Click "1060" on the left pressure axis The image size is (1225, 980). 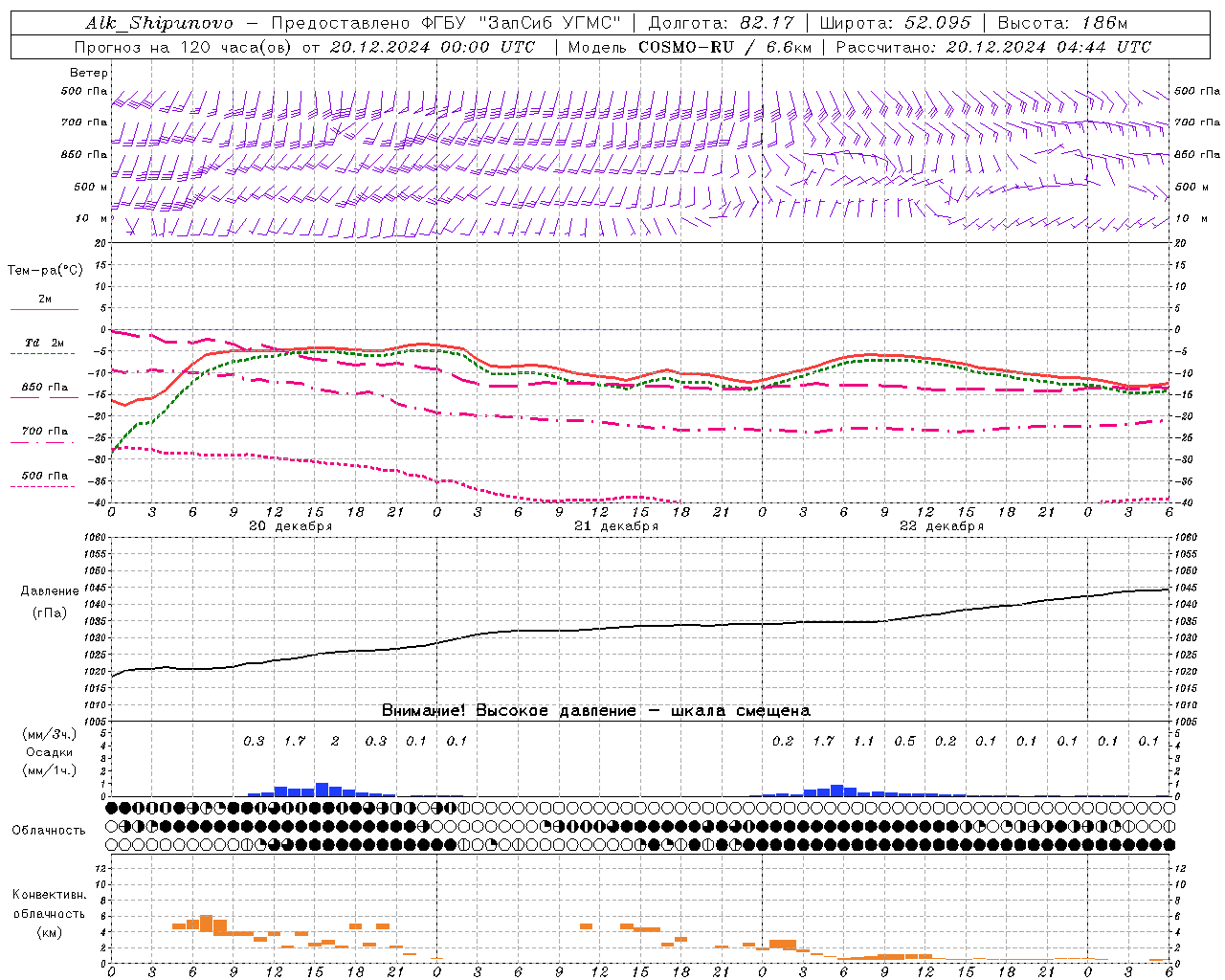[x=94, y=538]
